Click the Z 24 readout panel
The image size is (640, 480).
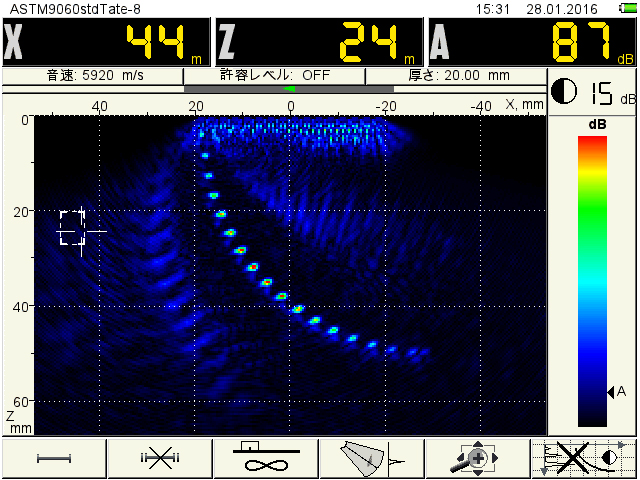click(319, 42)
